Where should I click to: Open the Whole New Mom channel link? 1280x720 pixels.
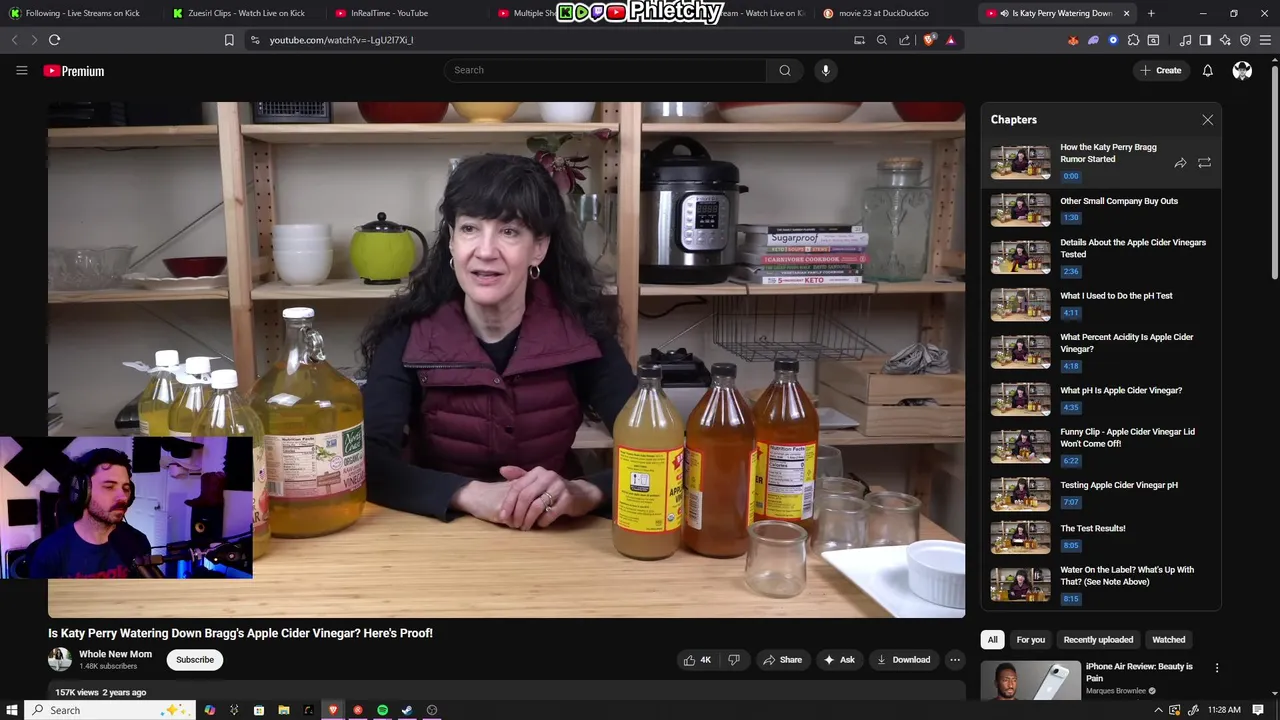[x=115, y=654]
